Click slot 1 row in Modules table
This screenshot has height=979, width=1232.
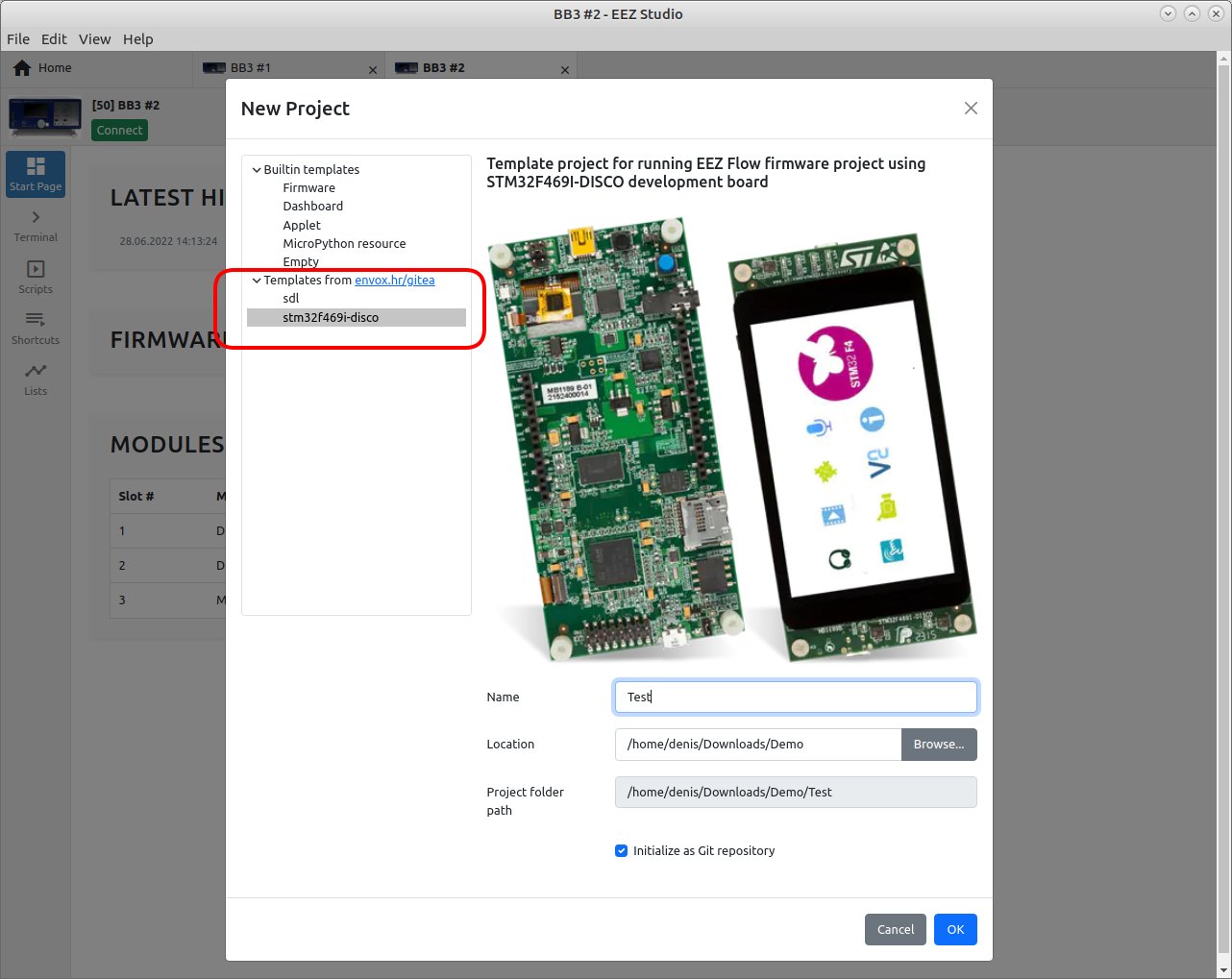click(167, 531)
